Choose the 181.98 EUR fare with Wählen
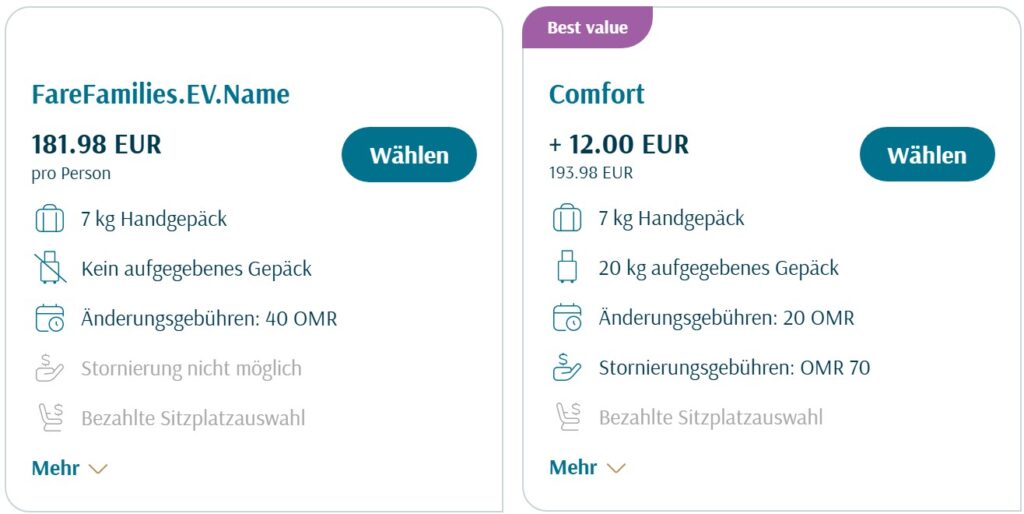 pyautogui.click(x=409, y=155)
